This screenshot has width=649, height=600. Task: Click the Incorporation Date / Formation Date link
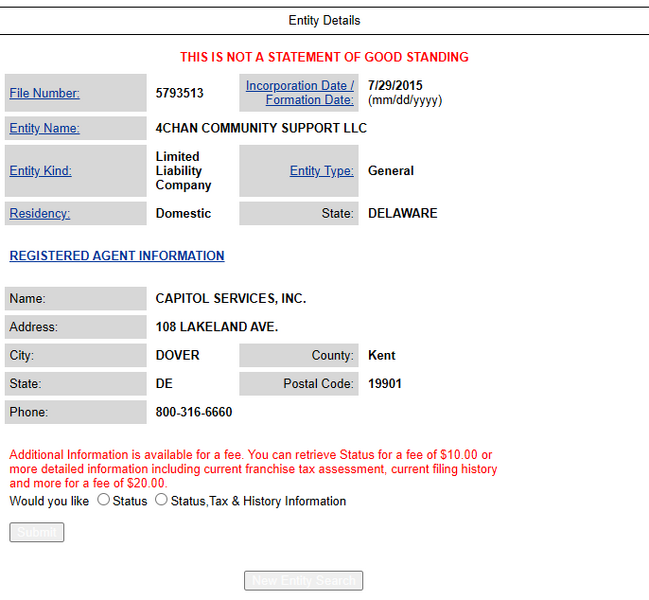click(x=300, y=93)
